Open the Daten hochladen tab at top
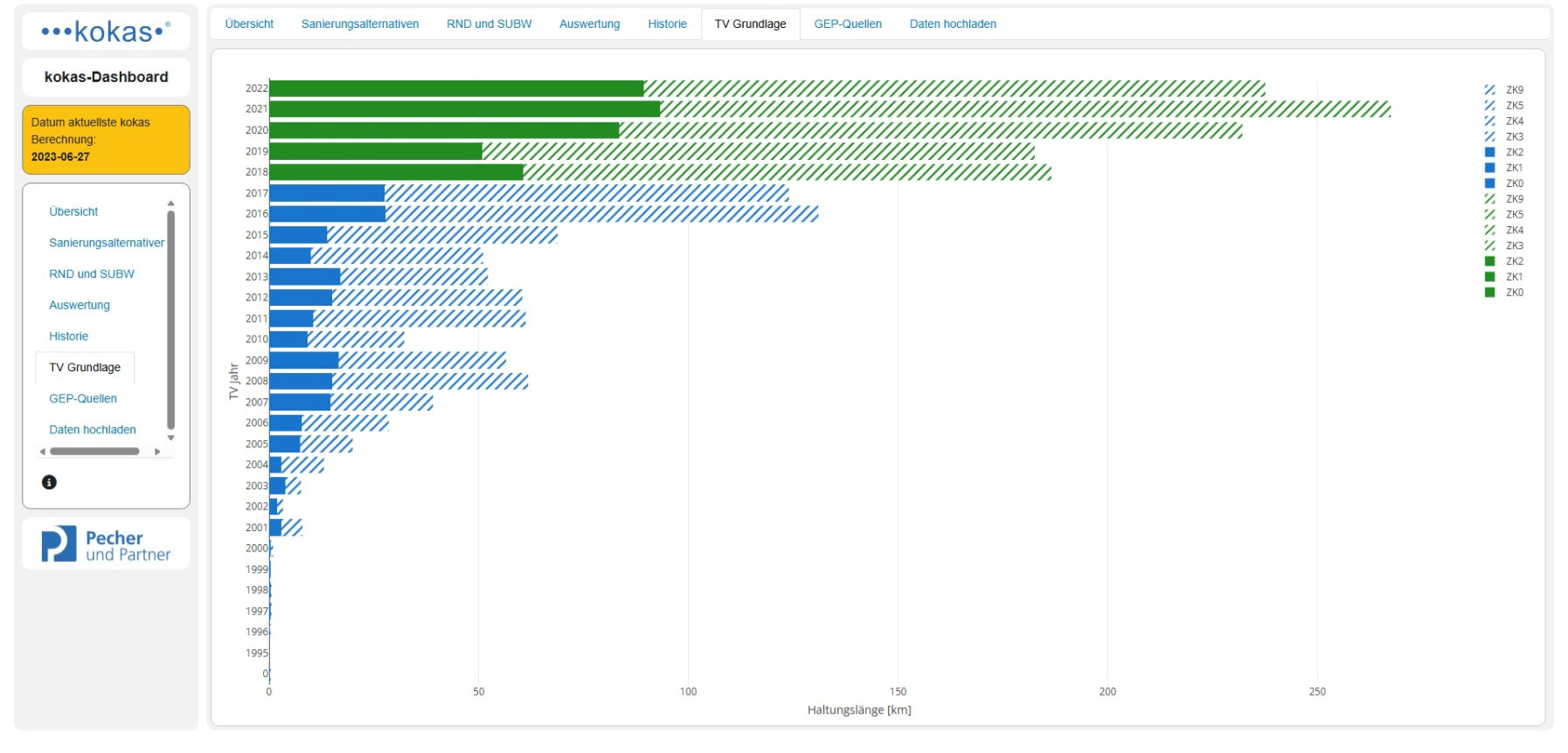This screenshot has height=753, width=1568. pos(953,24)
